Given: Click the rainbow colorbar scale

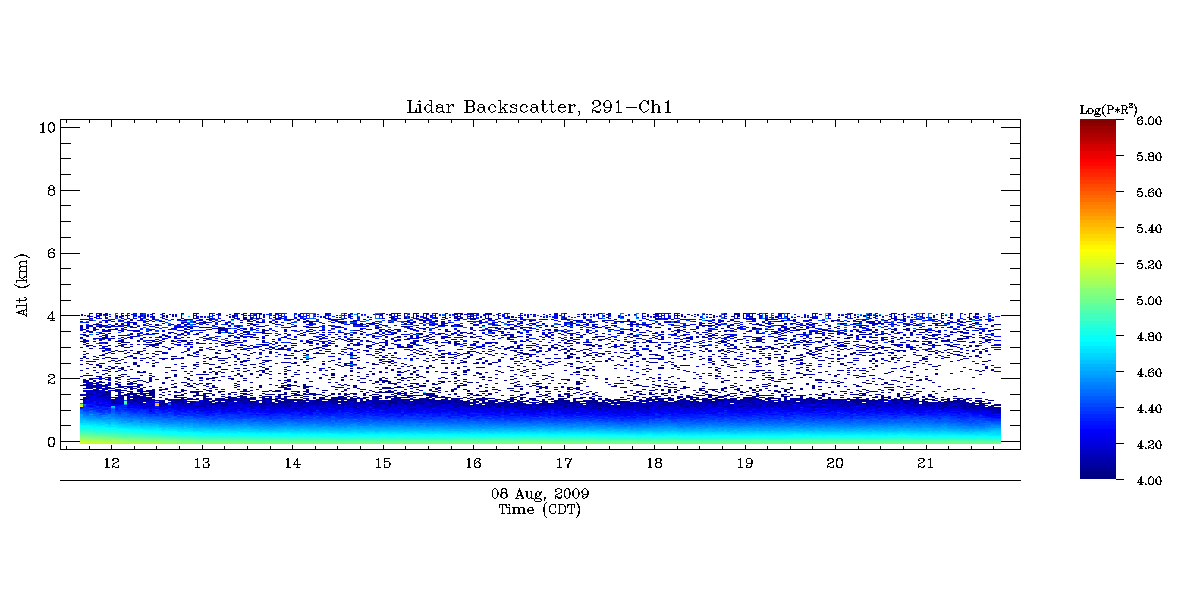Looking at the screenshot, I should tap(1097, 300).
